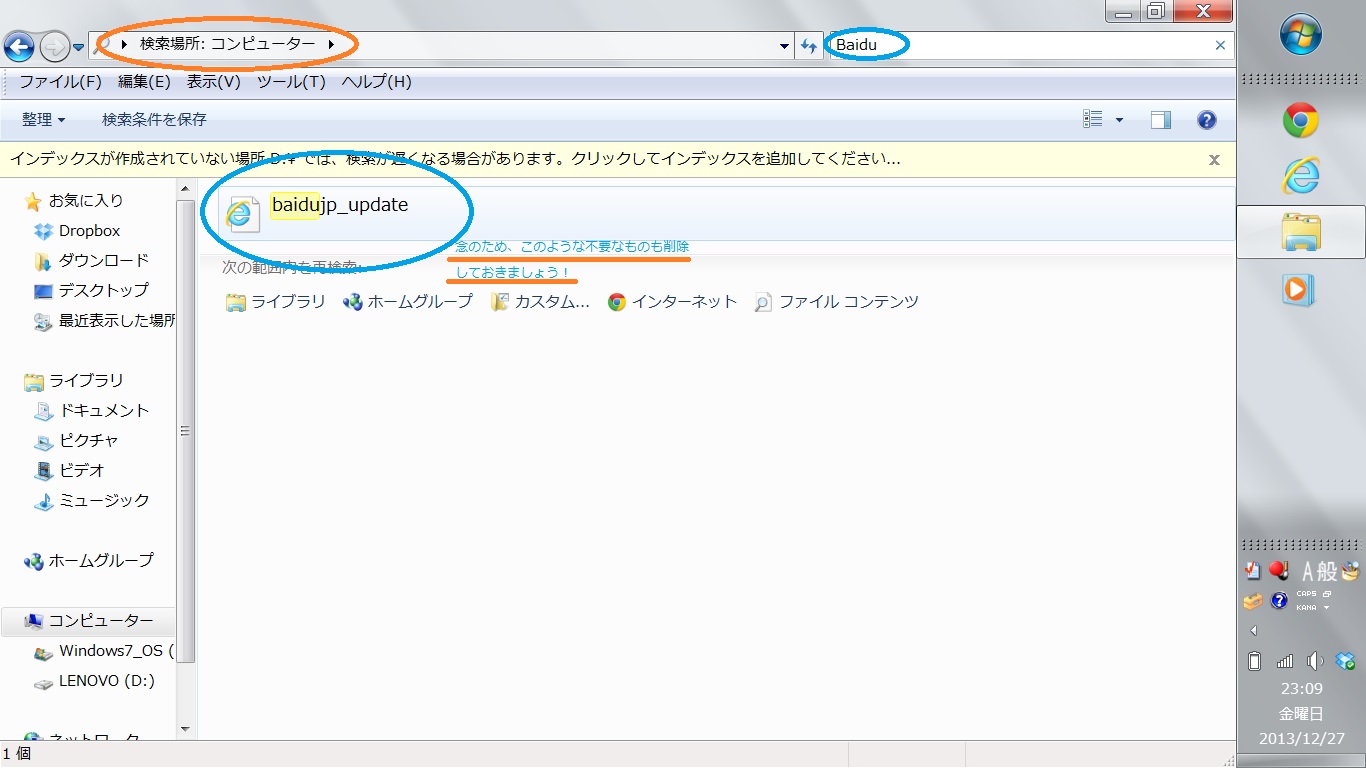Select ホームグループ in the navigation pane
Viewport: 1366px width, 768px height.
[101, 561]
